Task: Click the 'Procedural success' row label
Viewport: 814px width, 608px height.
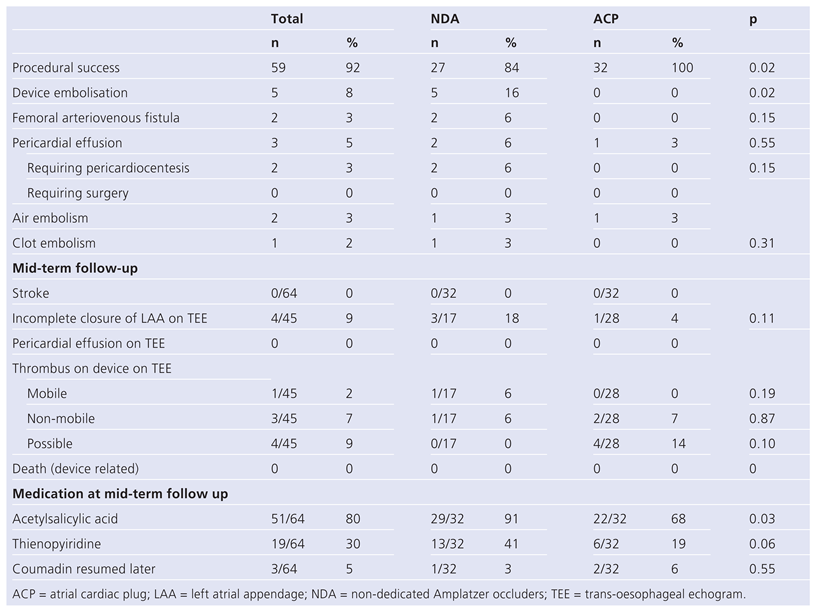Action: 66,68
